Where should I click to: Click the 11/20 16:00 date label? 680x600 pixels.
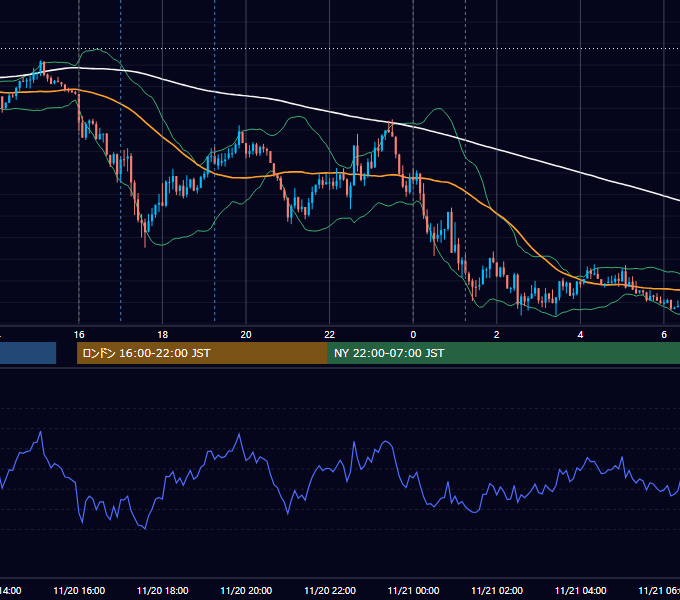point(79,590)
